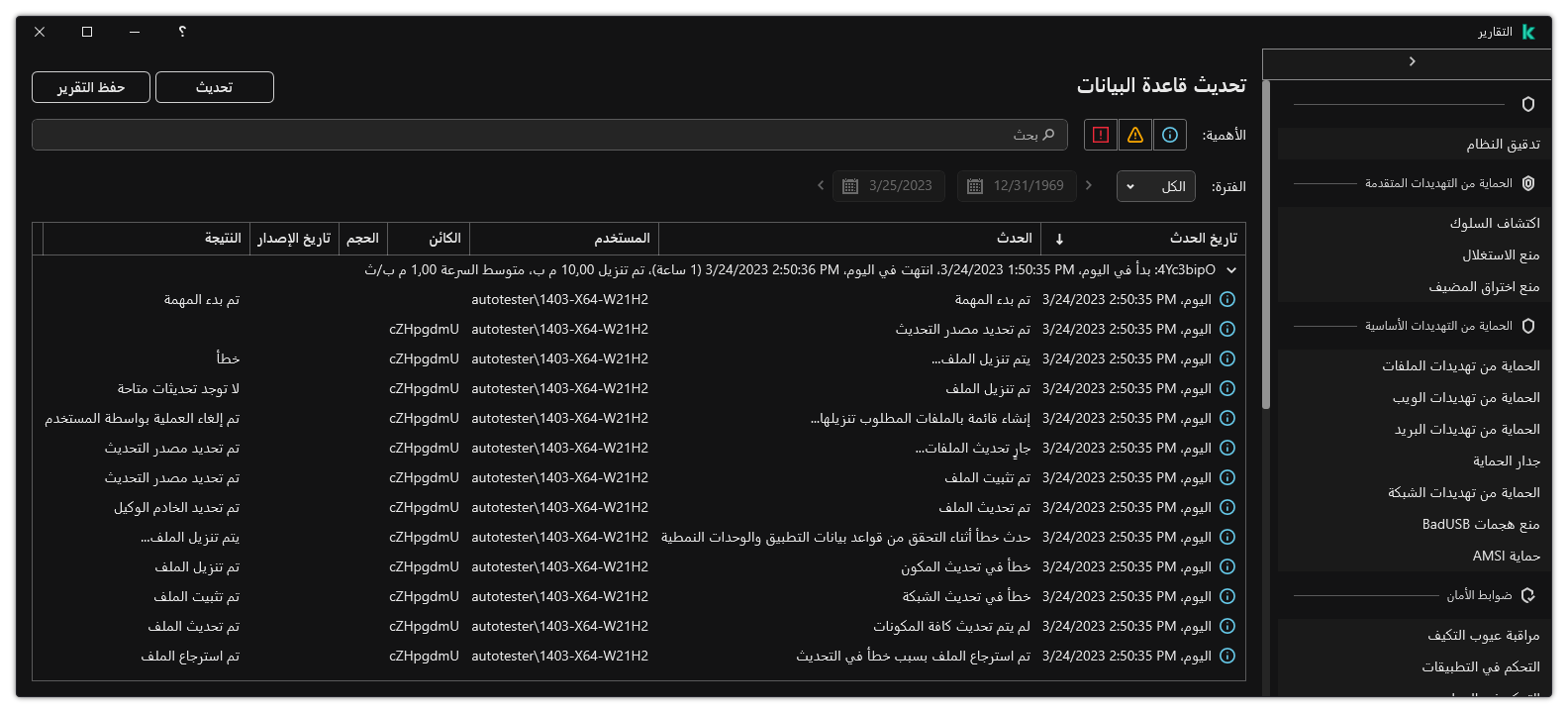Viewport: 1568px width, 713px height.
Task: Collapse the 4Yc3bipO task group row
Action: click(1231, 269)
